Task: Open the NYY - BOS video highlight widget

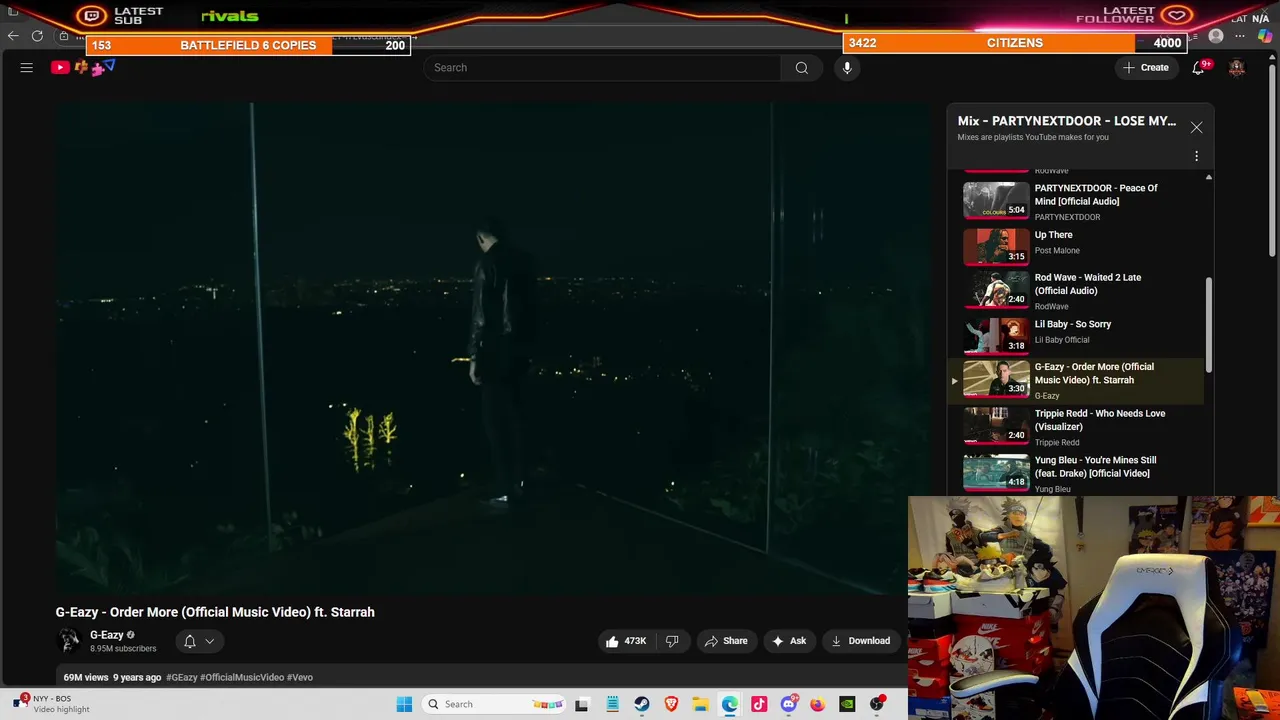Action: 52,704
